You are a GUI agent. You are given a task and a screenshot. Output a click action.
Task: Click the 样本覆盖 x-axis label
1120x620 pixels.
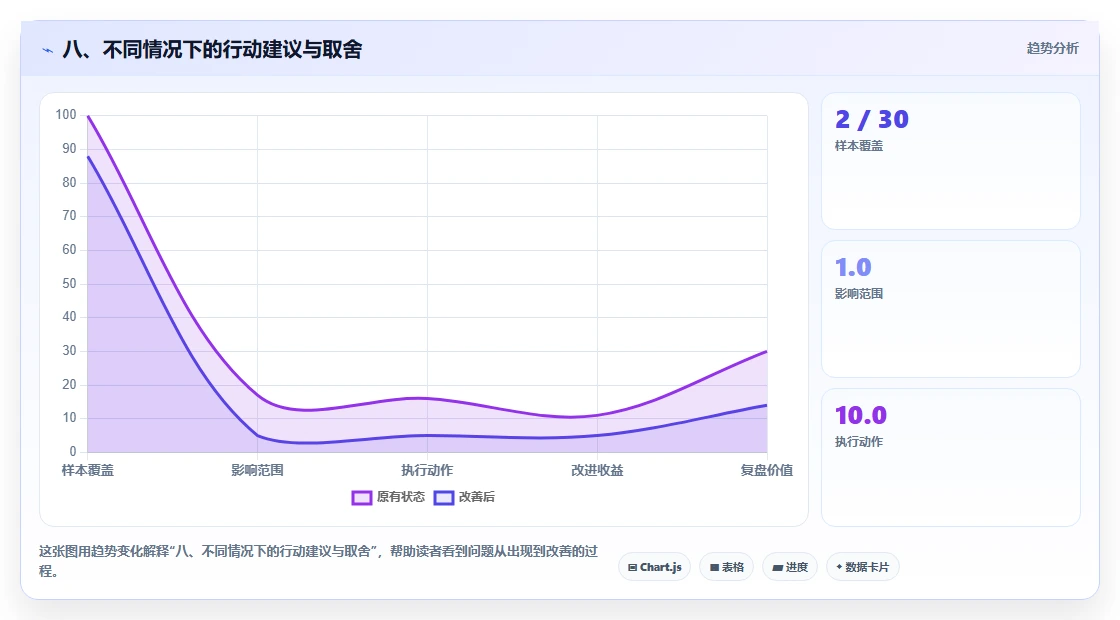tap(88, 470)
